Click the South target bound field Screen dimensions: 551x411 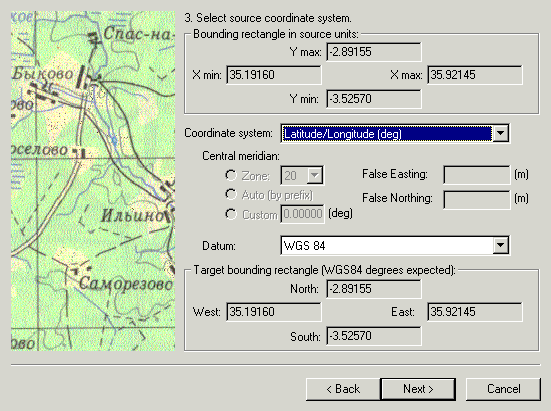[x=374, y=336]
